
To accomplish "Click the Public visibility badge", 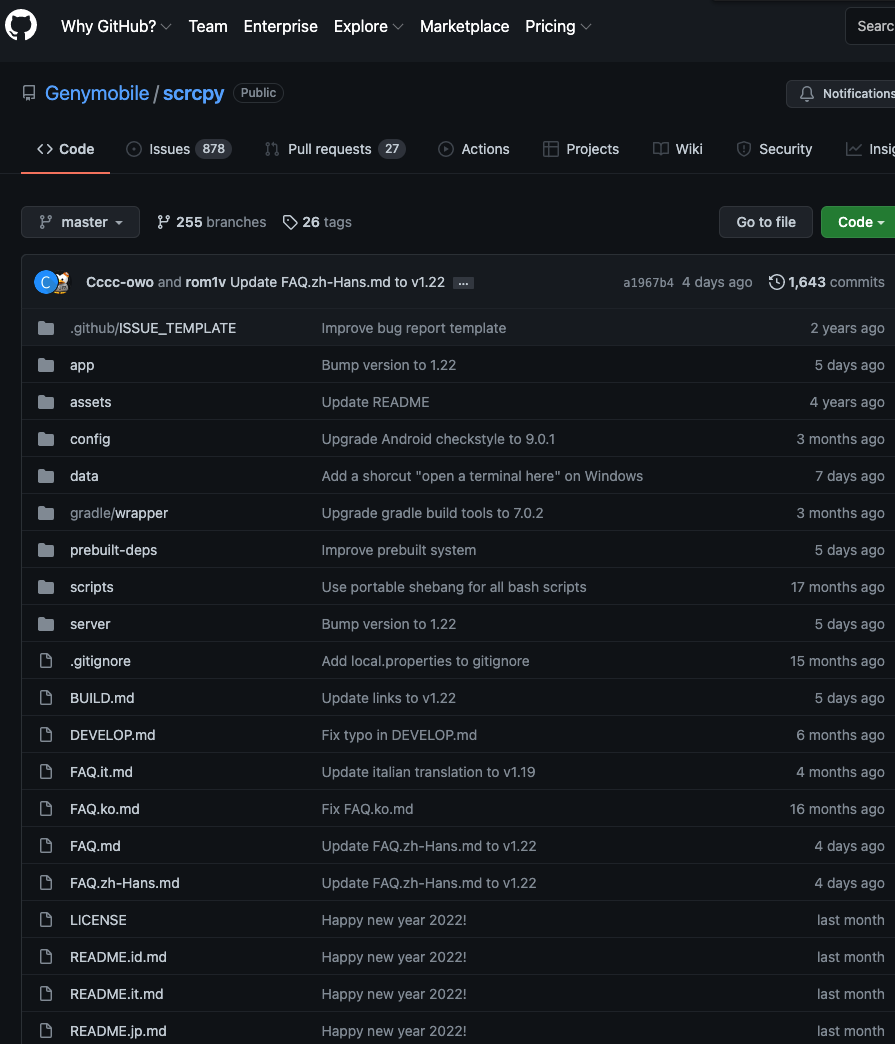I will (258, 93).
